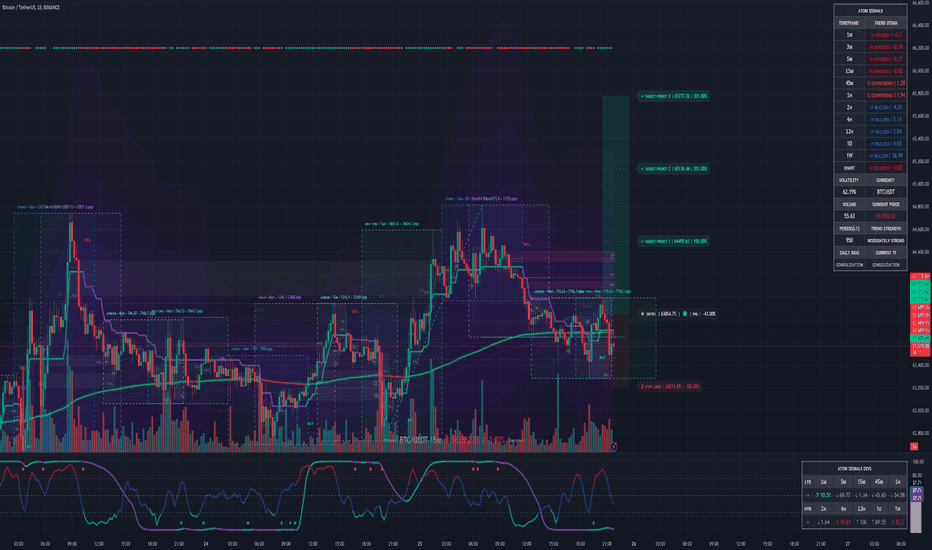Select the 45m downtrend row value 1.28
Viewport: 932px width, 550px height.
[x=886, y=83]
